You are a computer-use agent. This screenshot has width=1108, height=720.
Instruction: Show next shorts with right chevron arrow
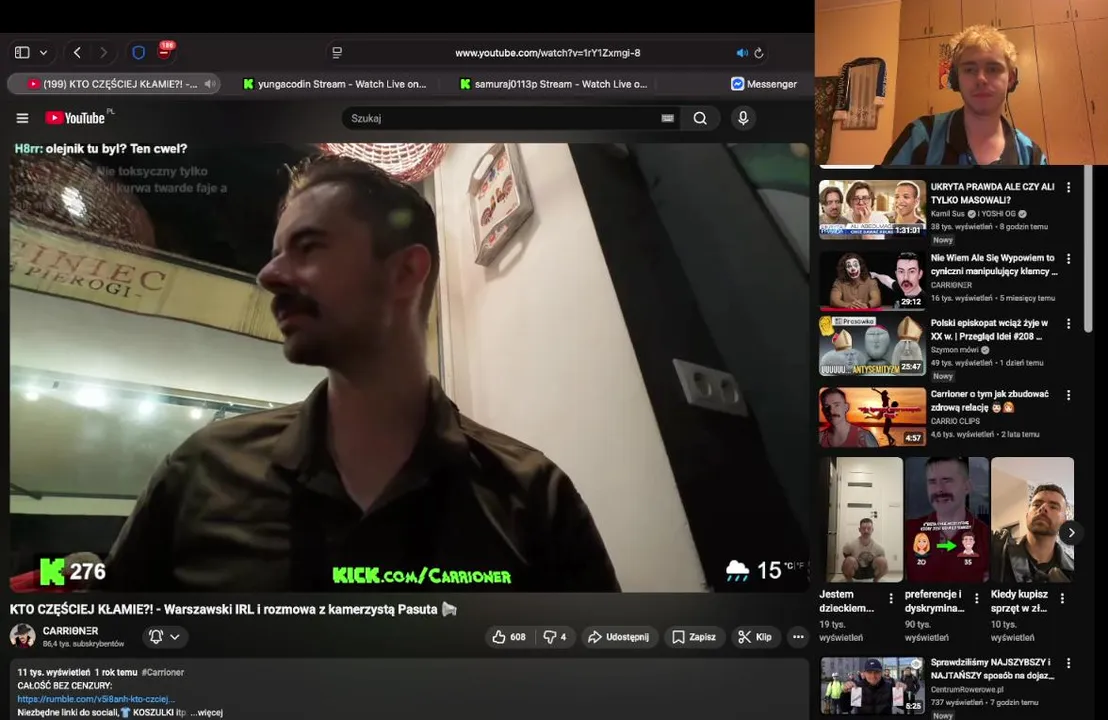(x=1071, y=533)
